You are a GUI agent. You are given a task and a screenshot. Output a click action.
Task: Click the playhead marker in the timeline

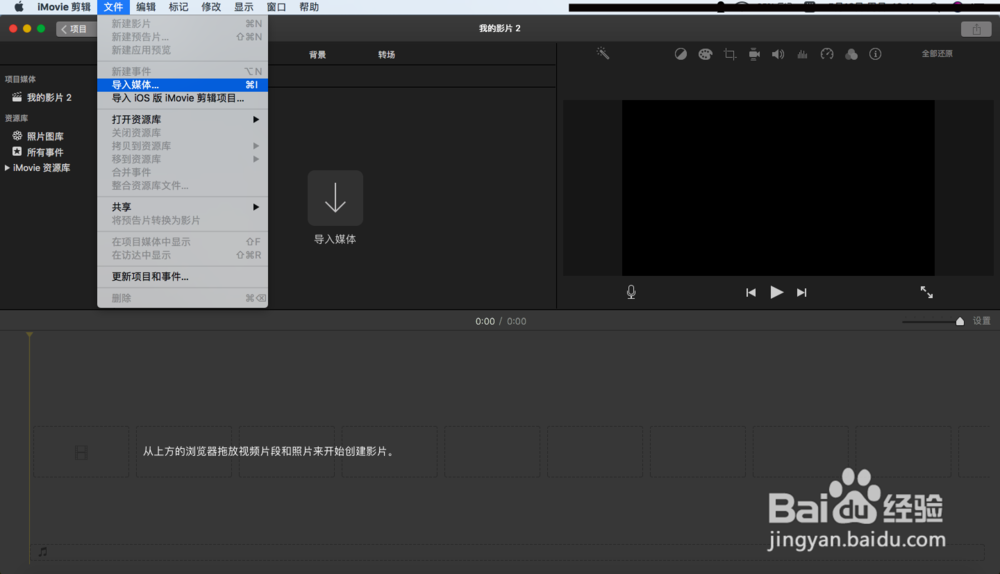point(29,334)
